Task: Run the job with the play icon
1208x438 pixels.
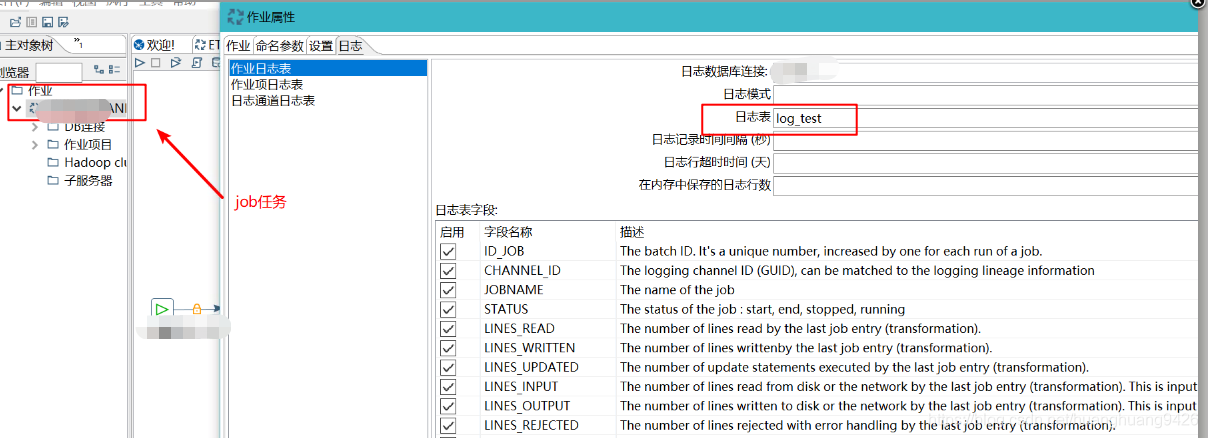Action: coord(139,62)
